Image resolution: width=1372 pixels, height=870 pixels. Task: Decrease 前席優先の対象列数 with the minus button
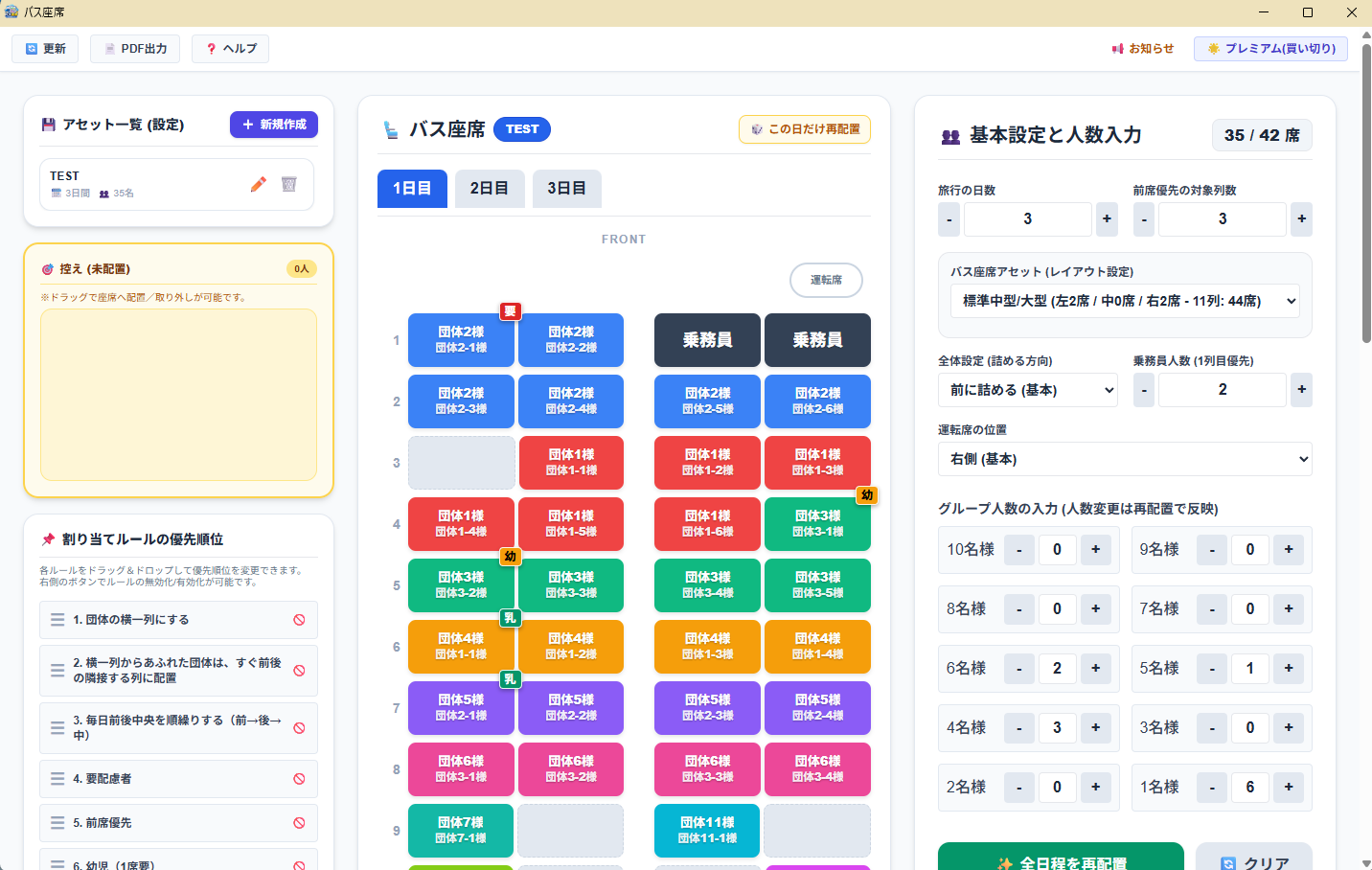tap(1144, 219)
